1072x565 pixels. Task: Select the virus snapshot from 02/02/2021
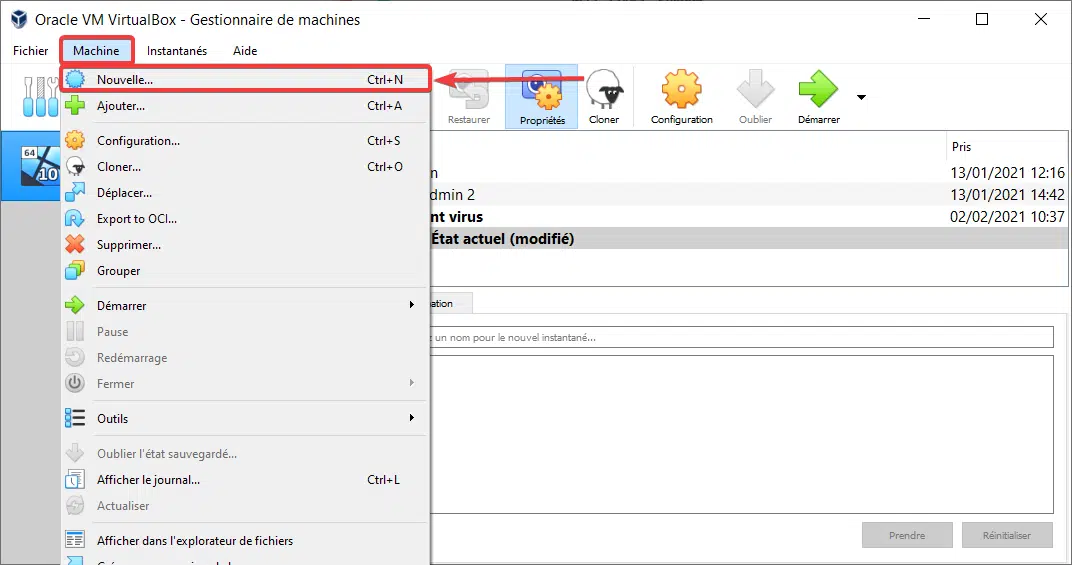click(x=749, y=217)
